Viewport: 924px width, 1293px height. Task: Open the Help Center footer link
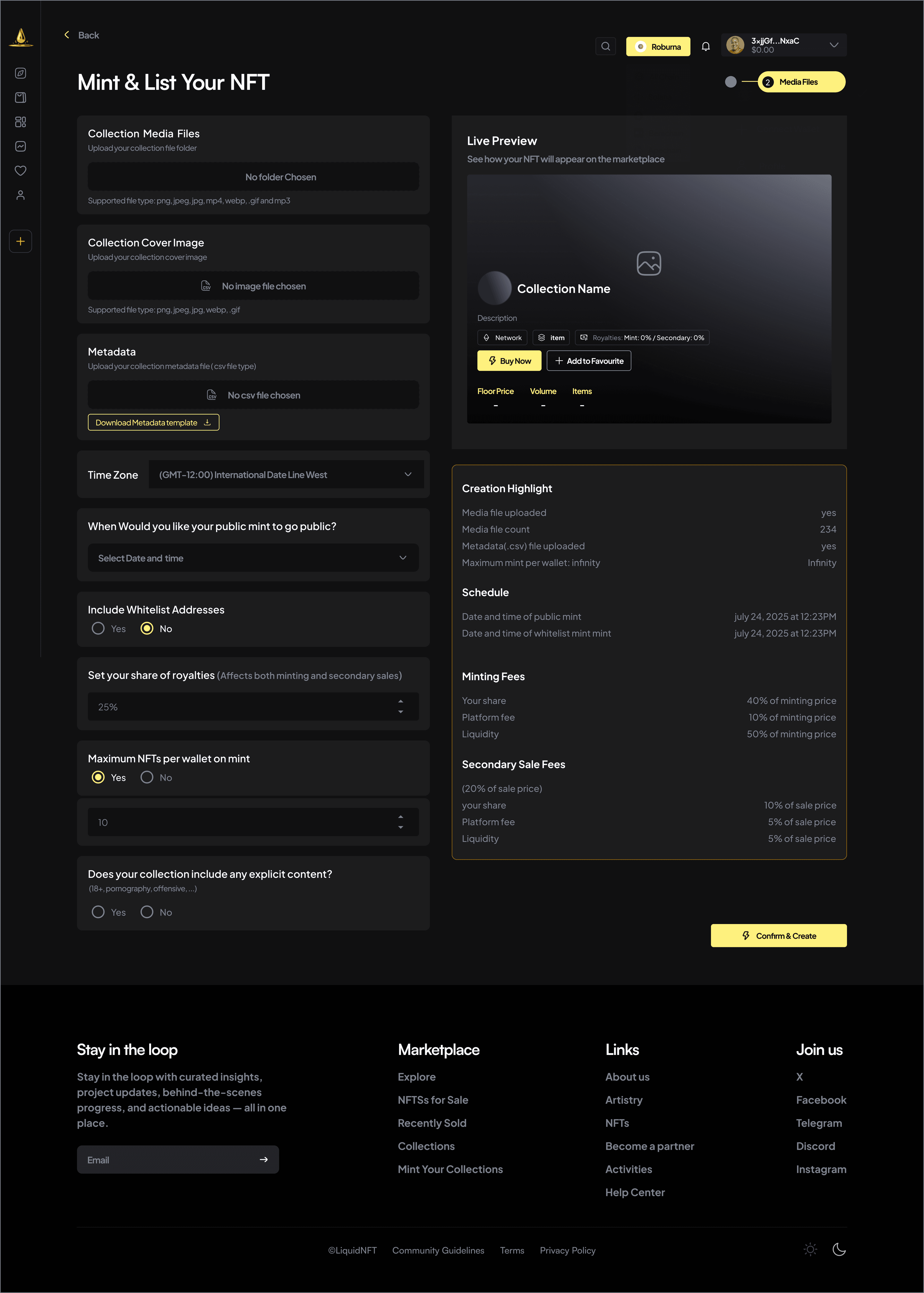pos(635,1192)
